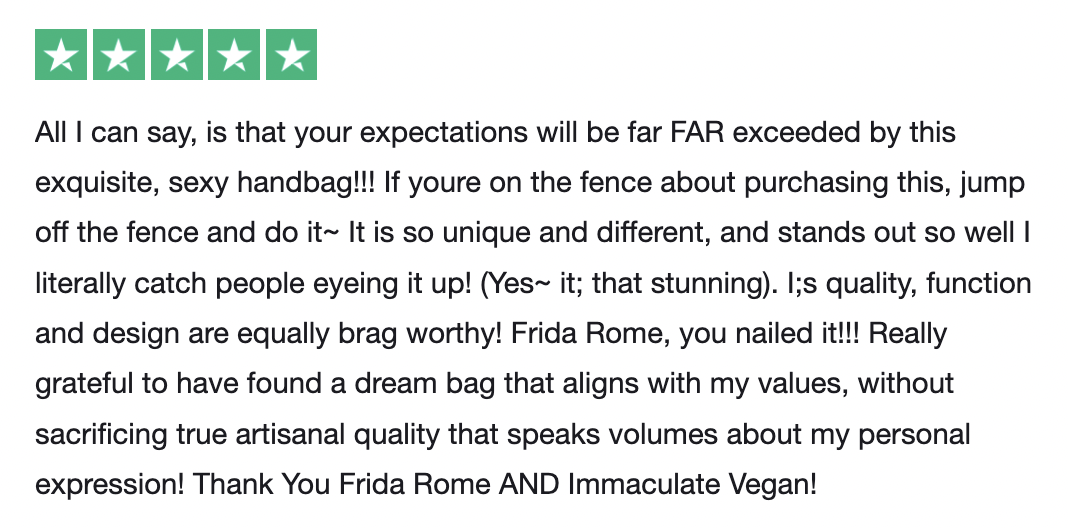
Task: Click "Immaculate Vegan!" at the review end
Action: point(692,485)
